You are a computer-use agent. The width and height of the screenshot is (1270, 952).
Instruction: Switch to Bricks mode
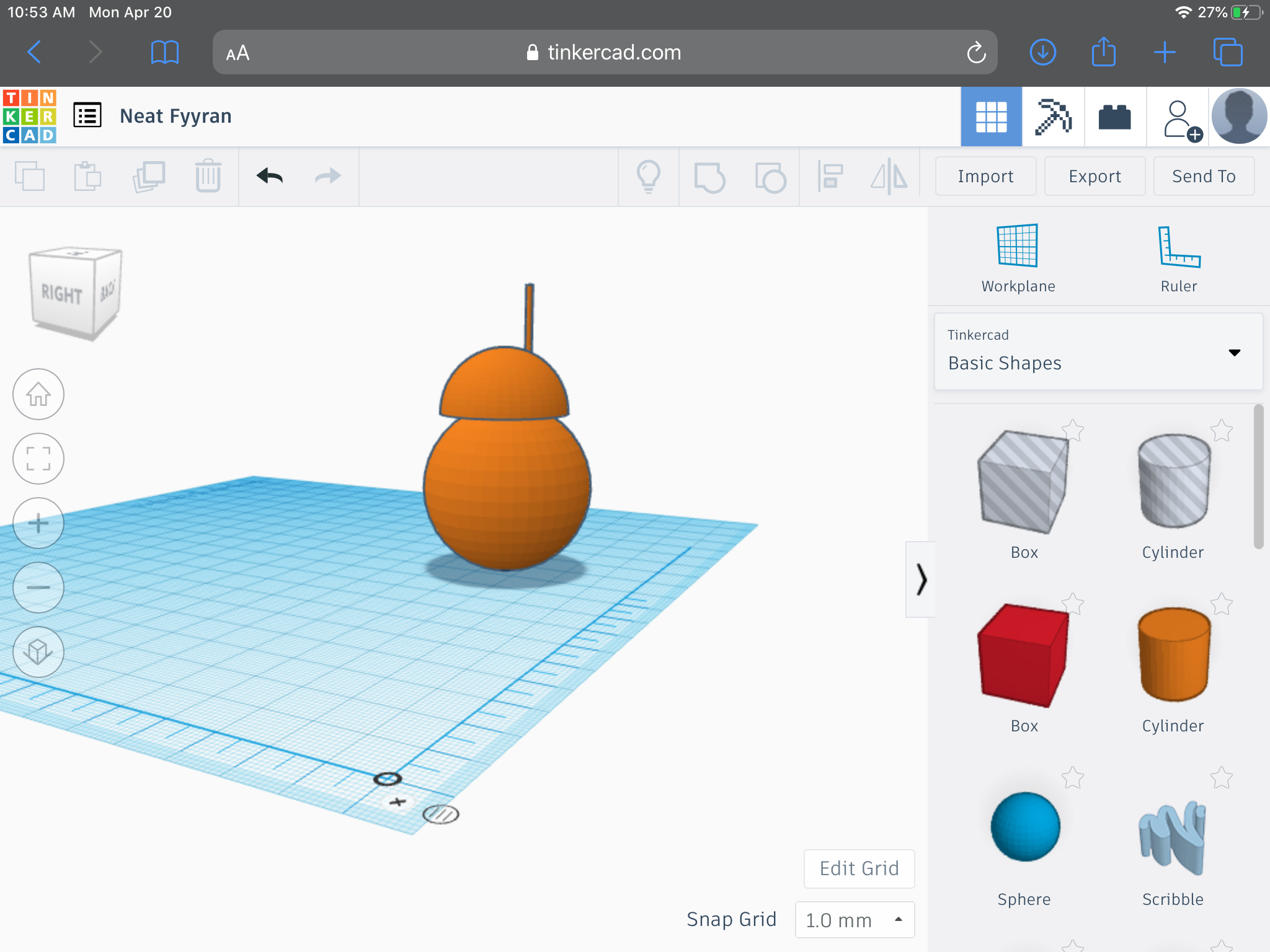pos(1114,117)
